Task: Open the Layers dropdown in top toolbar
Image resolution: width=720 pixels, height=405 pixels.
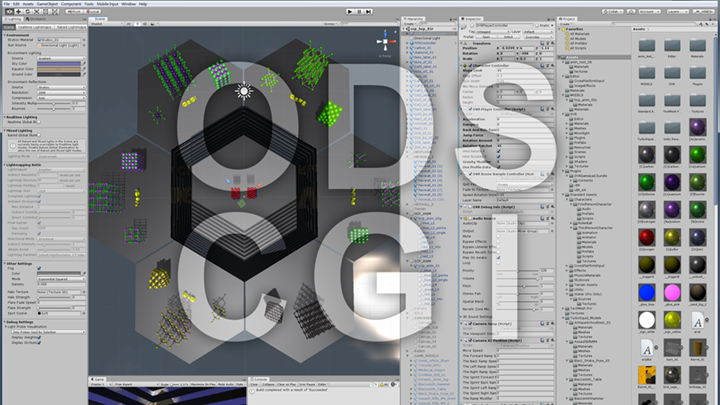Action: [677, 11]
